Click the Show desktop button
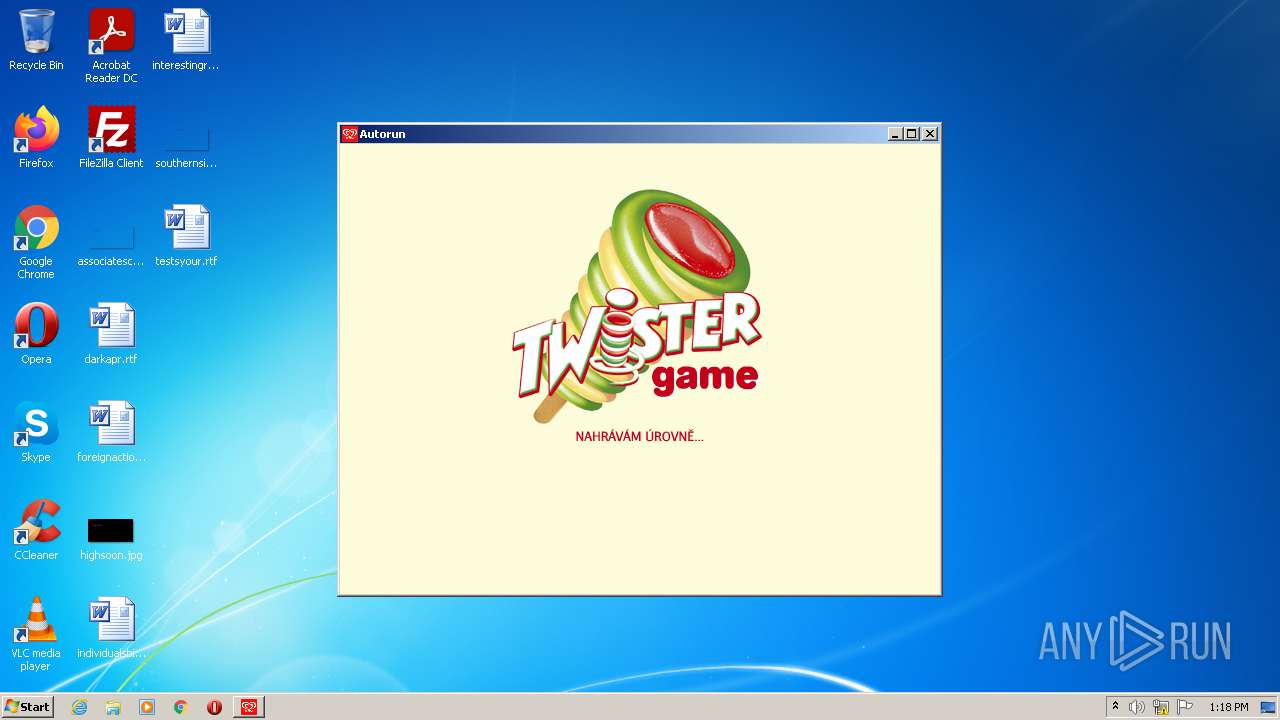Viewport: 1280px width, 720px height. tap(1269, 707)
